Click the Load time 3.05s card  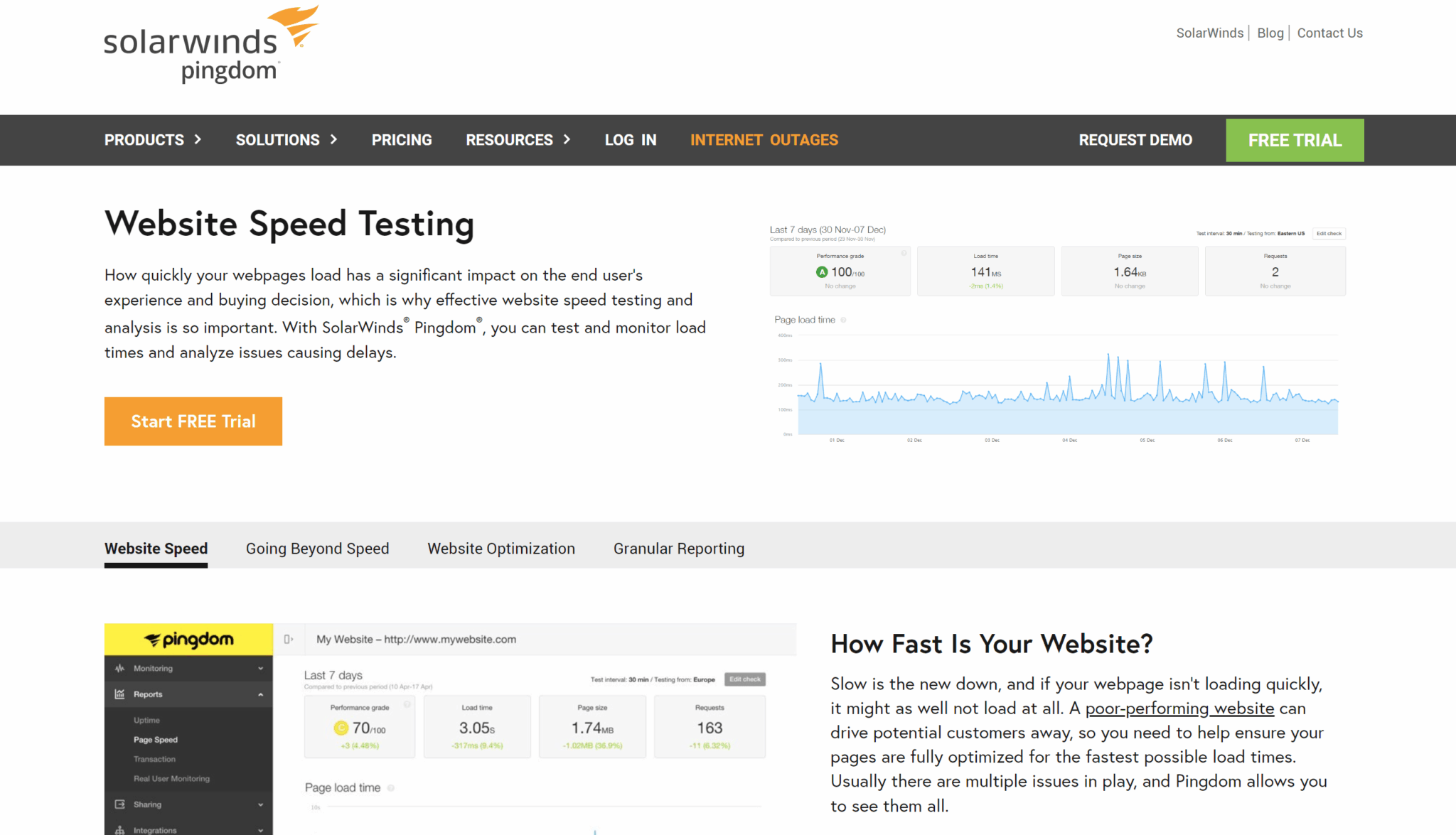(x=477, y=727)
